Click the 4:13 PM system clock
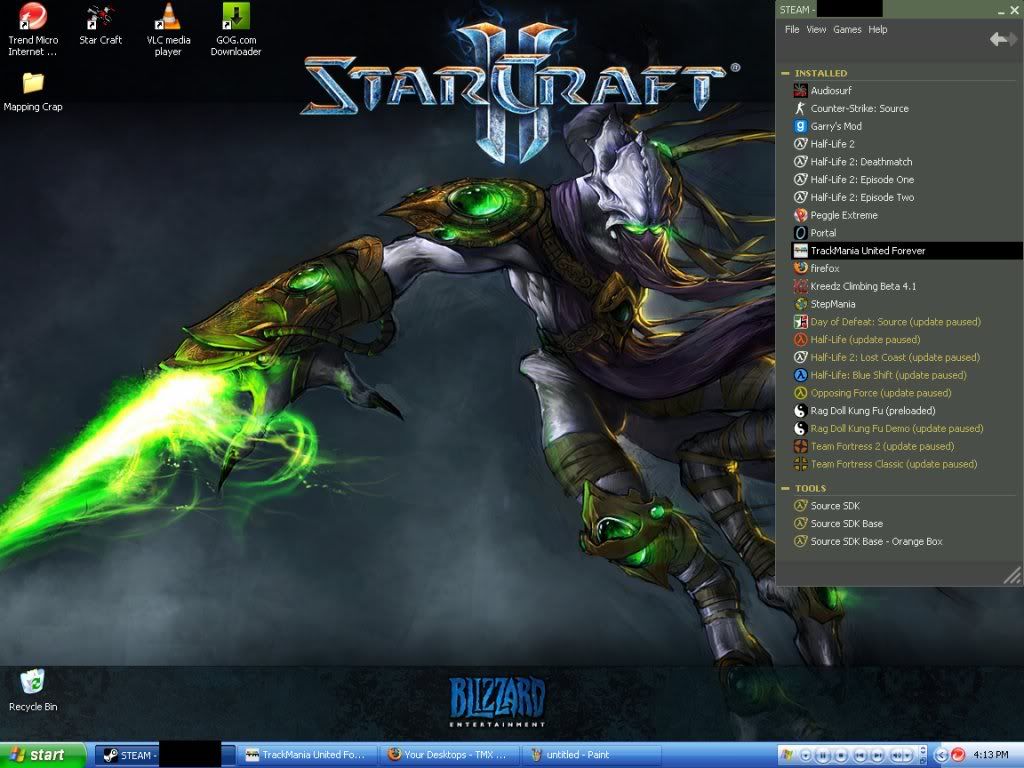The height and width of the screenshot is (768, 1024). click(991, 754)
